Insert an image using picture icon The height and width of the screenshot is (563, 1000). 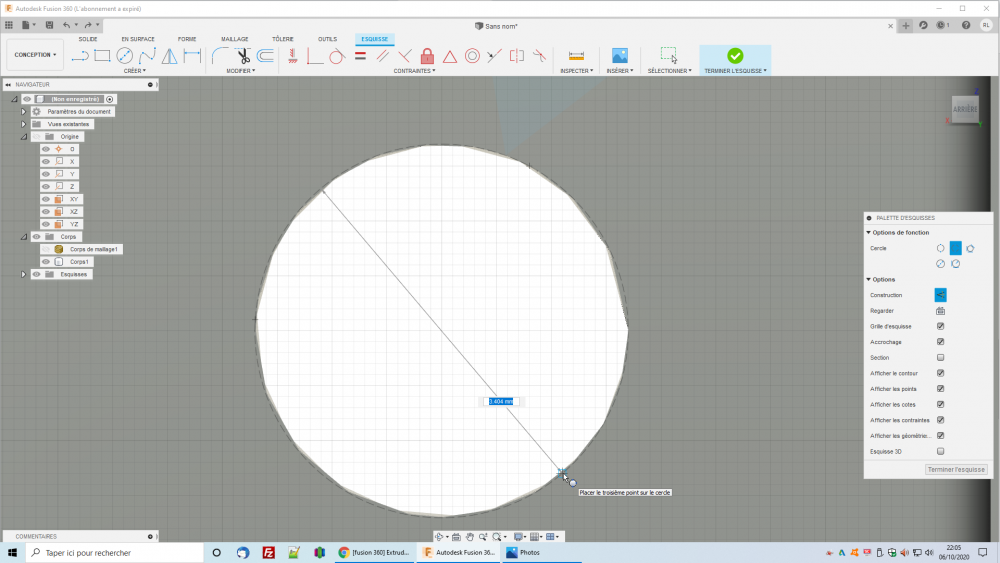coord(620,56)
